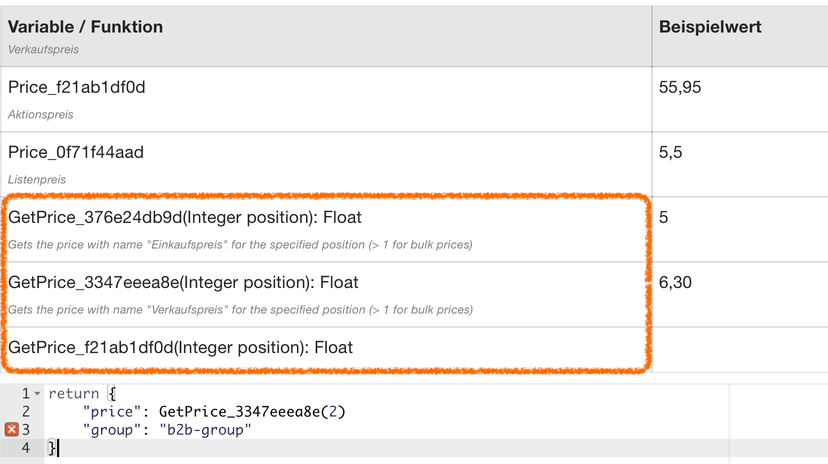Click the Aktionspreis label under Price_f21ab1df0d
The image size is (828, 464).
pyautogui.click(x=41, y=115)
